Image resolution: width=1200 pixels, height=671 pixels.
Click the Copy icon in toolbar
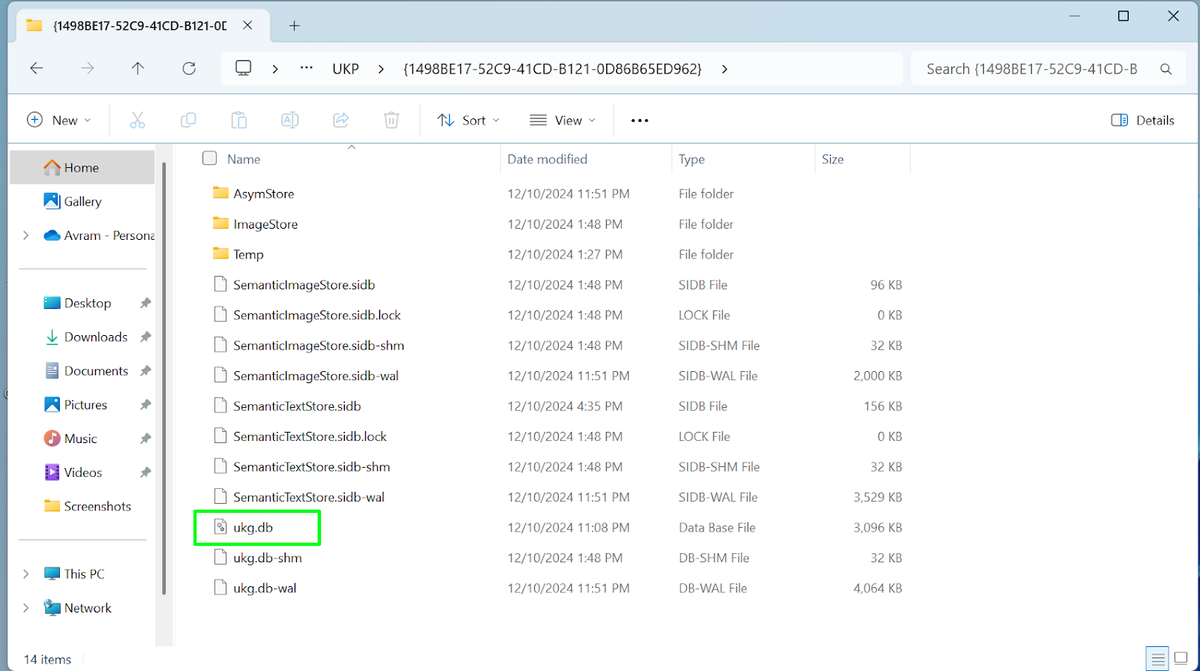tap(188, 120)
